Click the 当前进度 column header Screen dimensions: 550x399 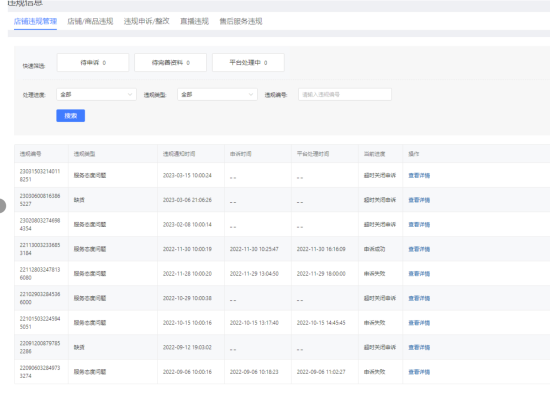(375, 154)
